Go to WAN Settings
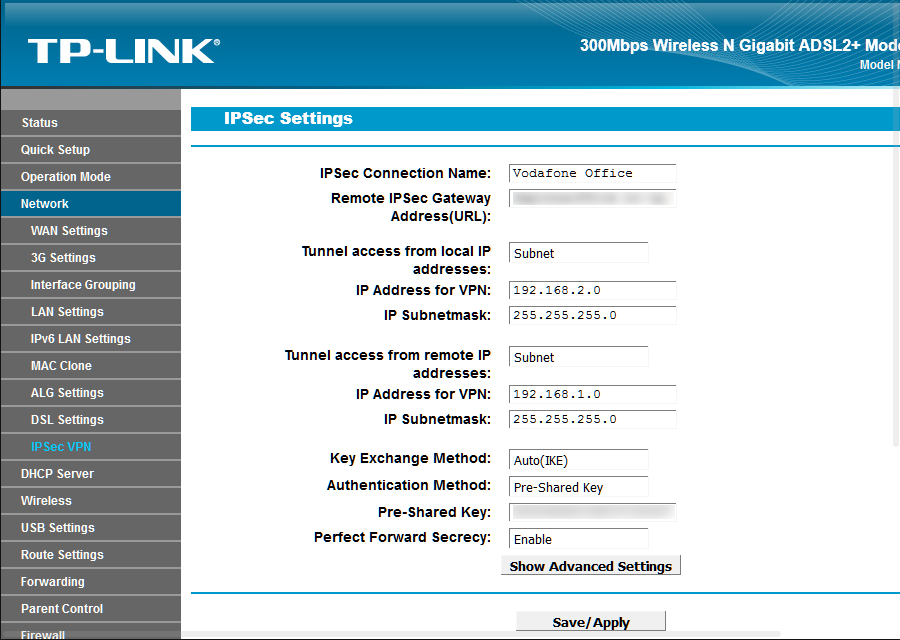 click(x=91, y=231)
